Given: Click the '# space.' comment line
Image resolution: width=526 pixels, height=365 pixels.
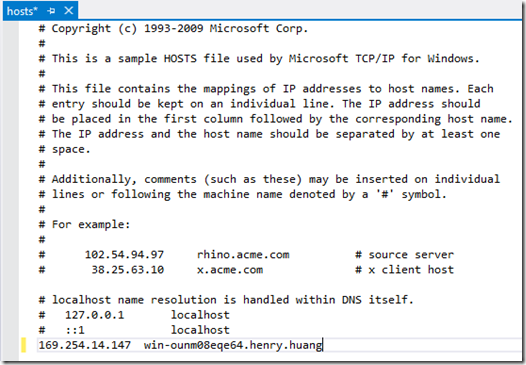Looking at the screenshot, I should click(64, 149).
